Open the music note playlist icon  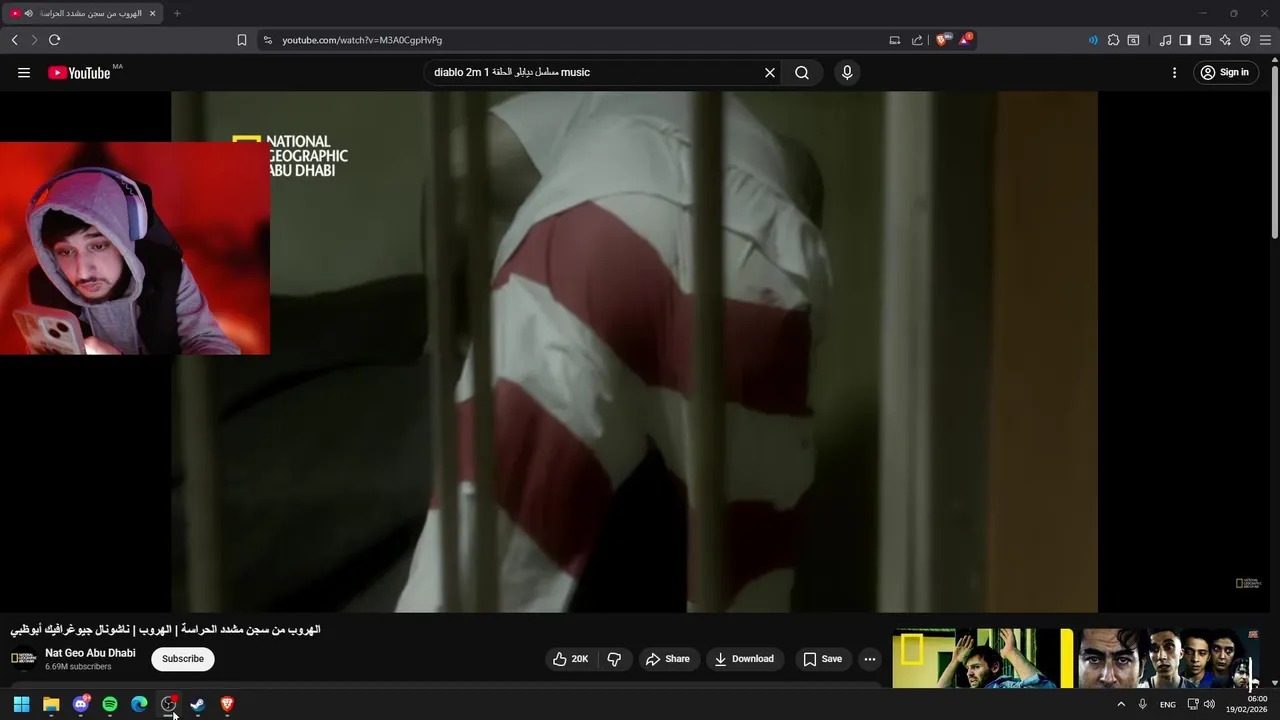(x=1165, y=40)
